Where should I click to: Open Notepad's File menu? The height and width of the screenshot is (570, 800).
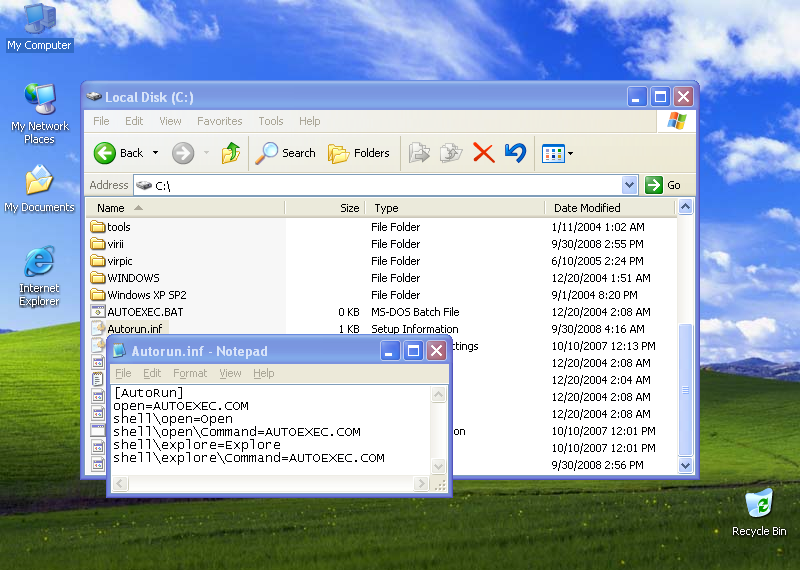point(123,373)
